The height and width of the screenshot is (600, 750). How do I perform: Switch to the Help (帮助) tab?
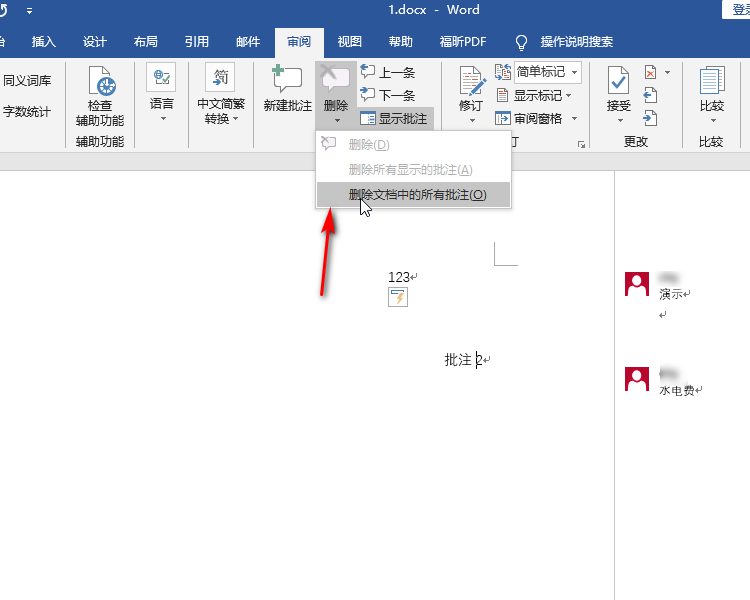(401, 42)
